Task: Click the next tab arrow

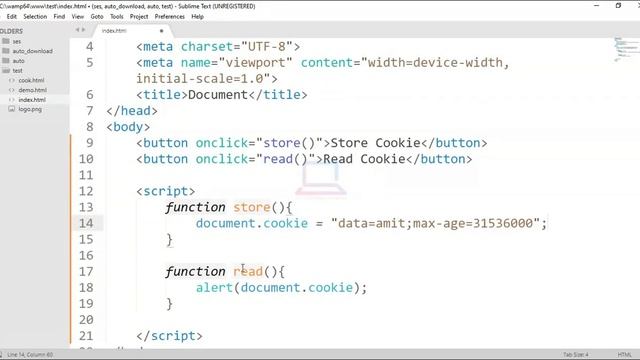Action: [84, 30]
